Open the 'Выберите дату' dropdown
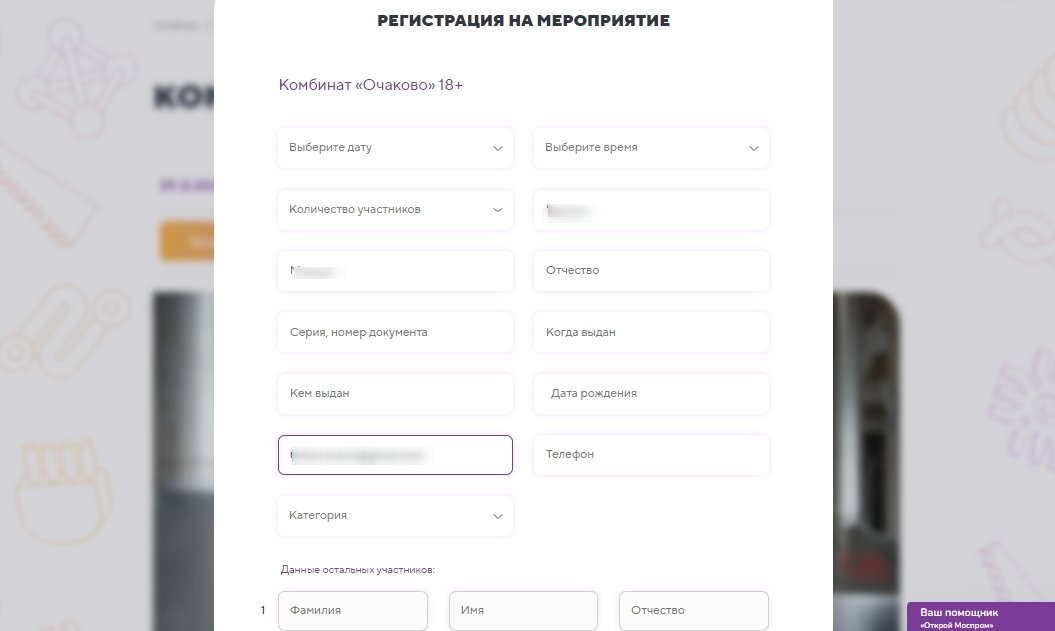The height and width of the screenshot is (631, 1055). [x=394, y=148]
